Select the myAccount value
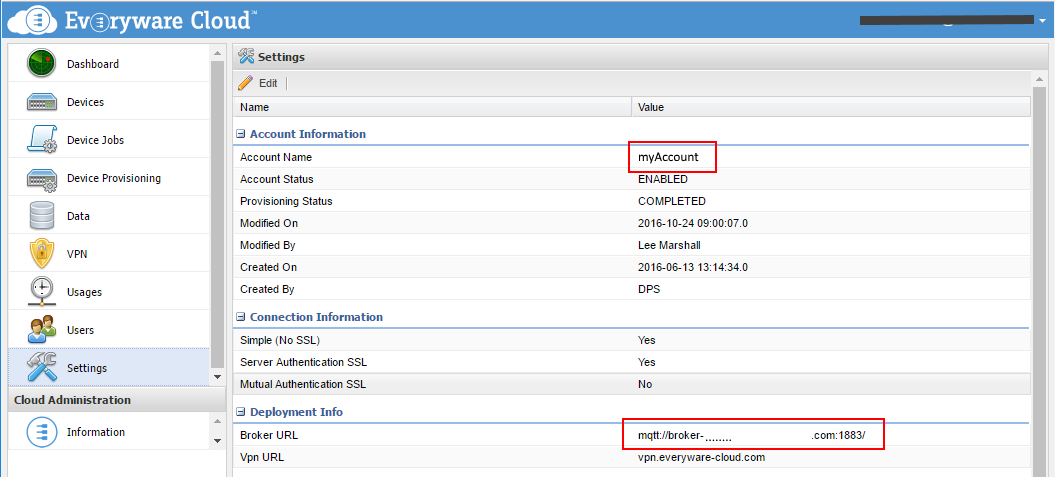The width and height of the screenshot is (1055, 477). (668, 157)
